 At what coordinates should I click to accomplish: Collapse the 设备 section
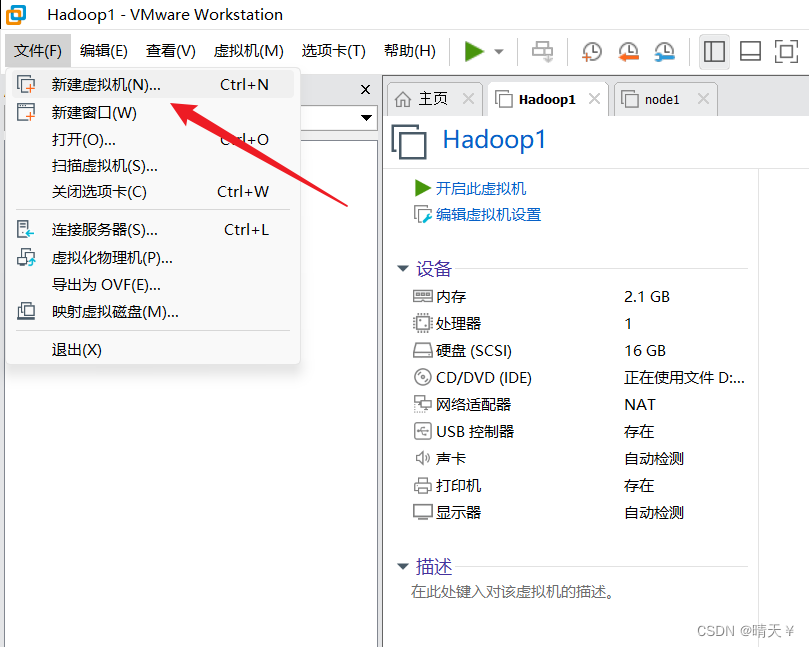pyautogui.click(x=403, y=268)
